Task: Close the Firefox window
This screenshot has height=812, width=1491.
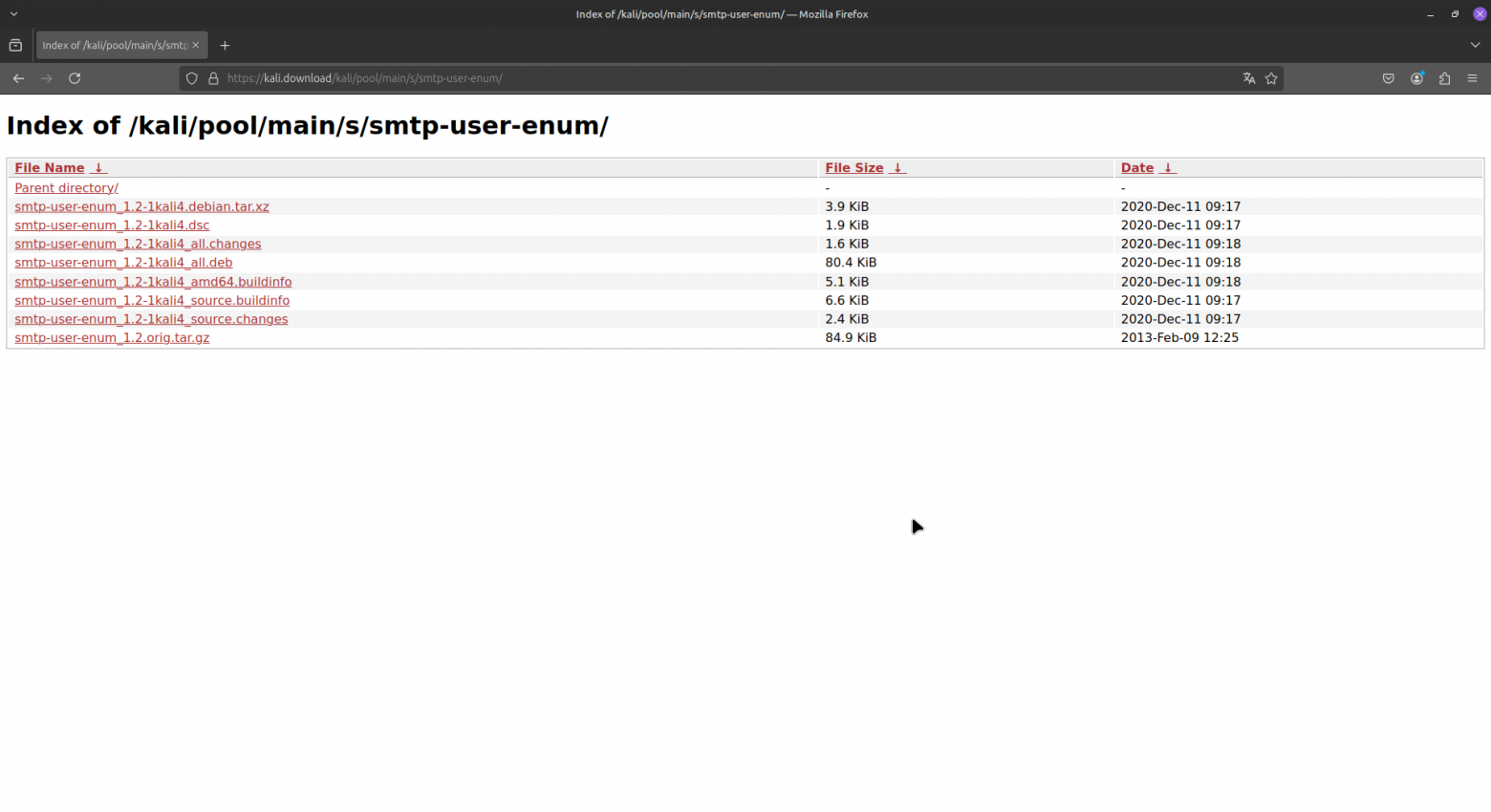Action: [1480, 14]
